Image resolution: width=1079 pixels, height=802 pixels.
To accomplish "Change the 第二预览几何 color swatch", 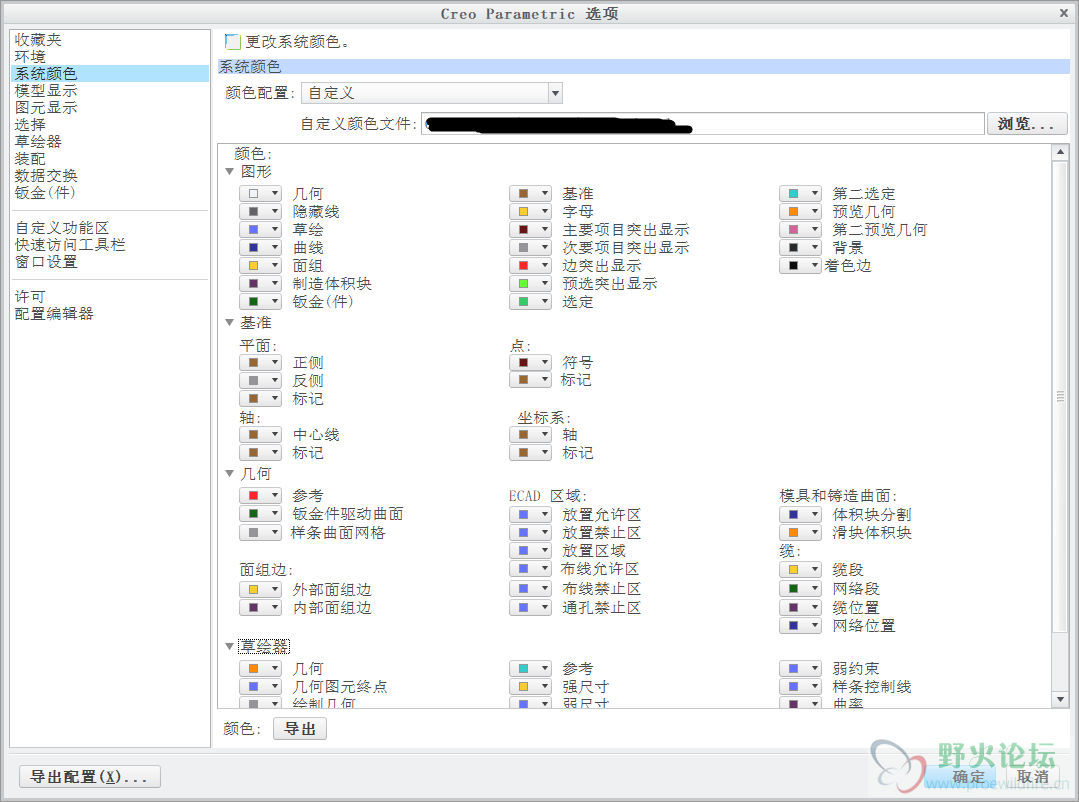I will tap(800, 229).
